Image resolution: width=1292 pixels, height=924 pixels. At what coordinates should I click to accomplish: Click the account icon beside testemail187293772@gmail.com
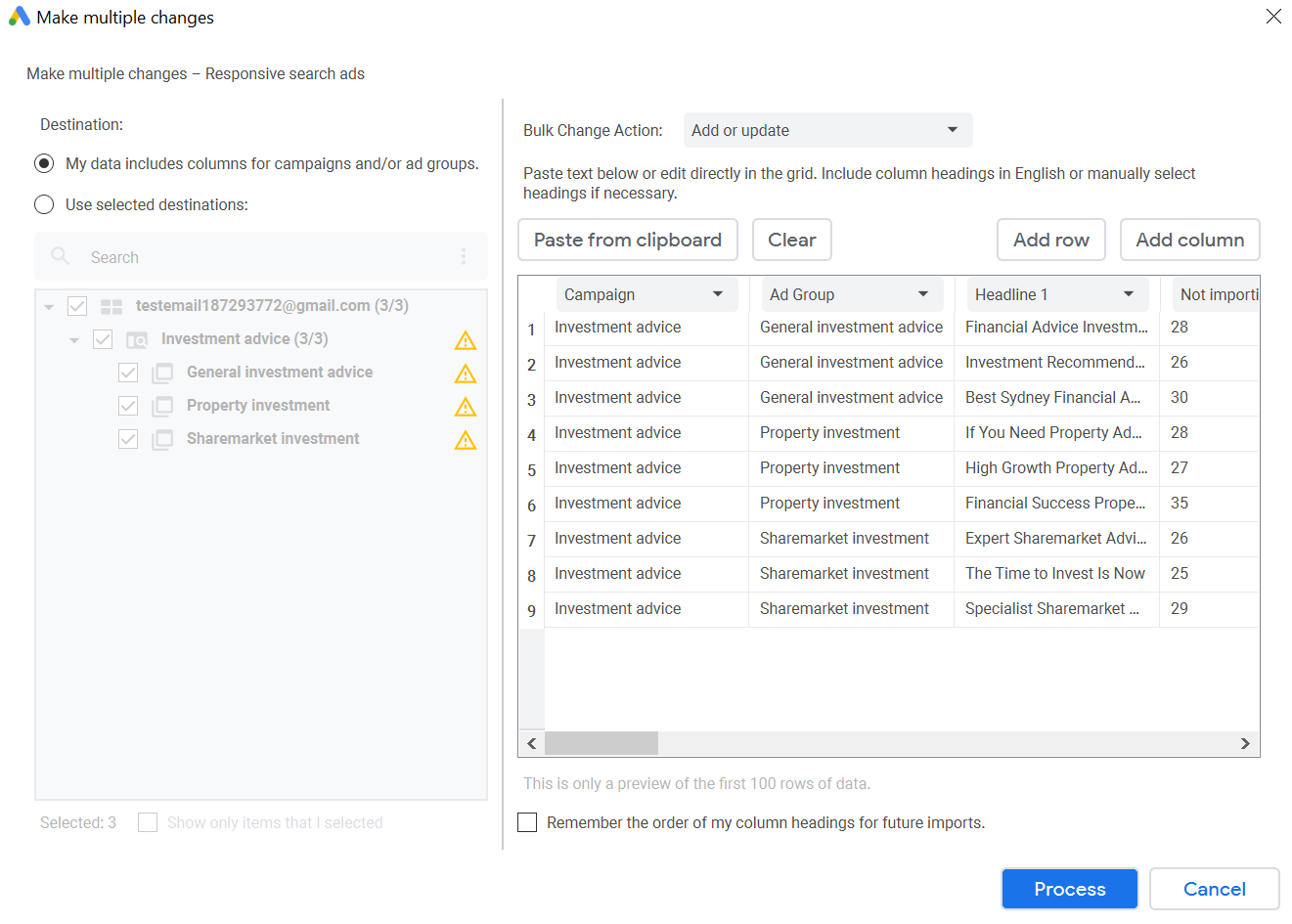coord(111,305)
